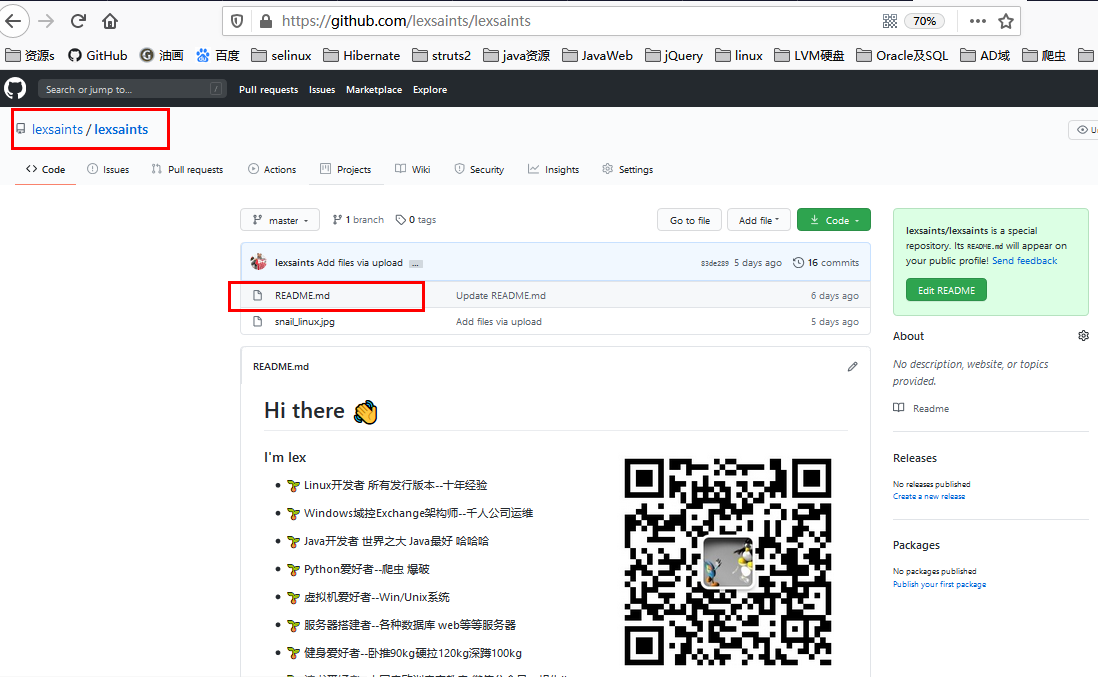Click the Update README.md commit message

501,295
